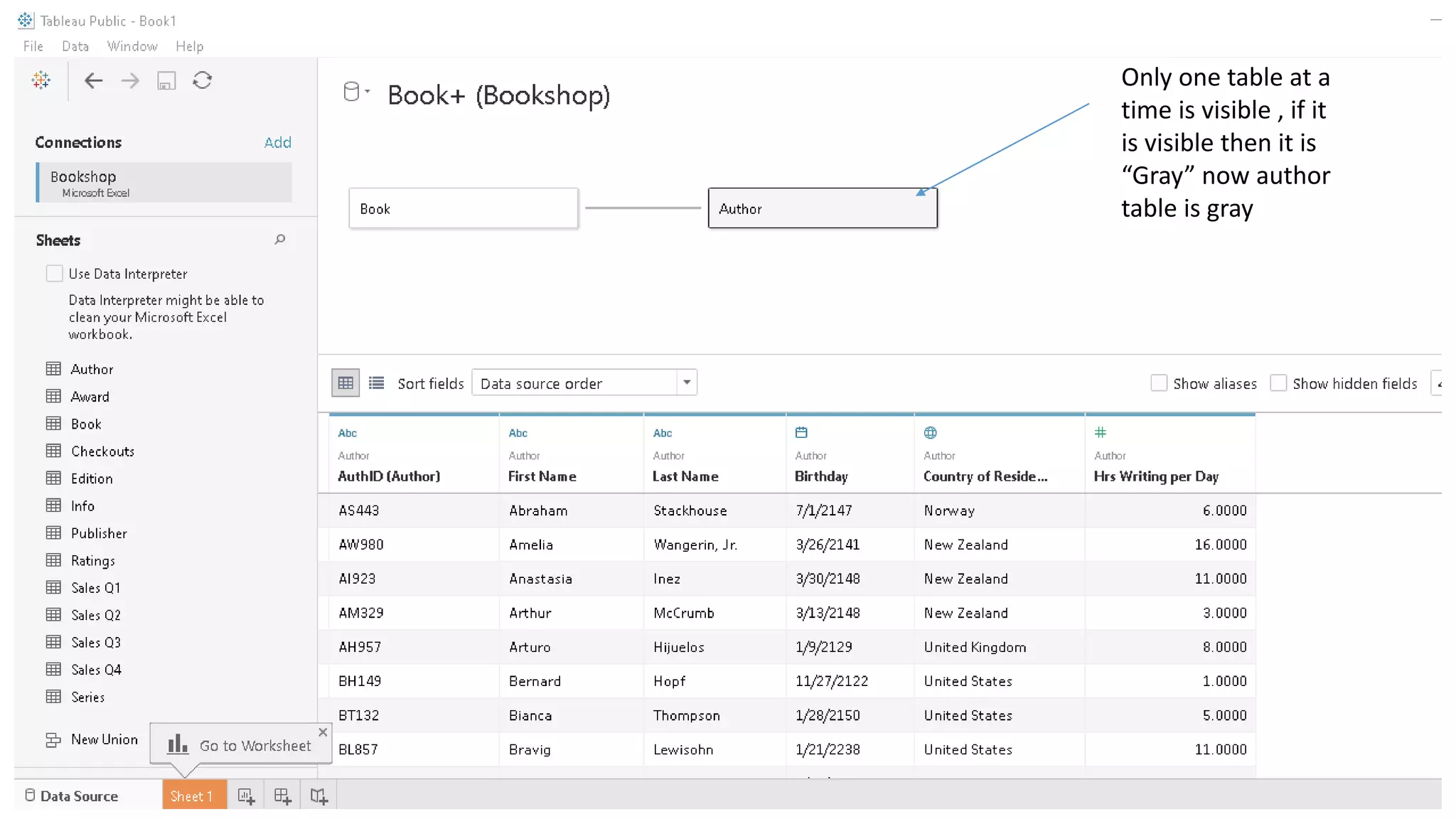Screen dimensions: 1456x819
Task: Click the new worksheet tab icon
Action: click(246, 796)
